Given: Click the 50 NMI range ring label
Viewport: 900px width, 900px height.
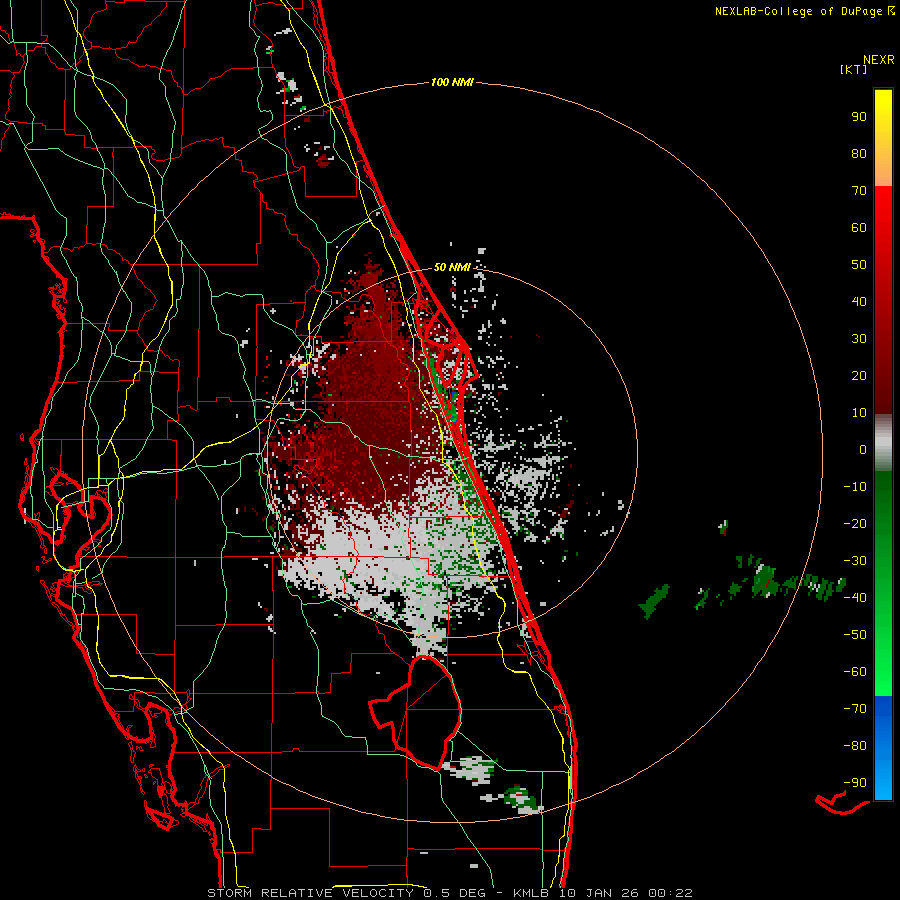Looking at the screenshot, I should pos(452,267).
